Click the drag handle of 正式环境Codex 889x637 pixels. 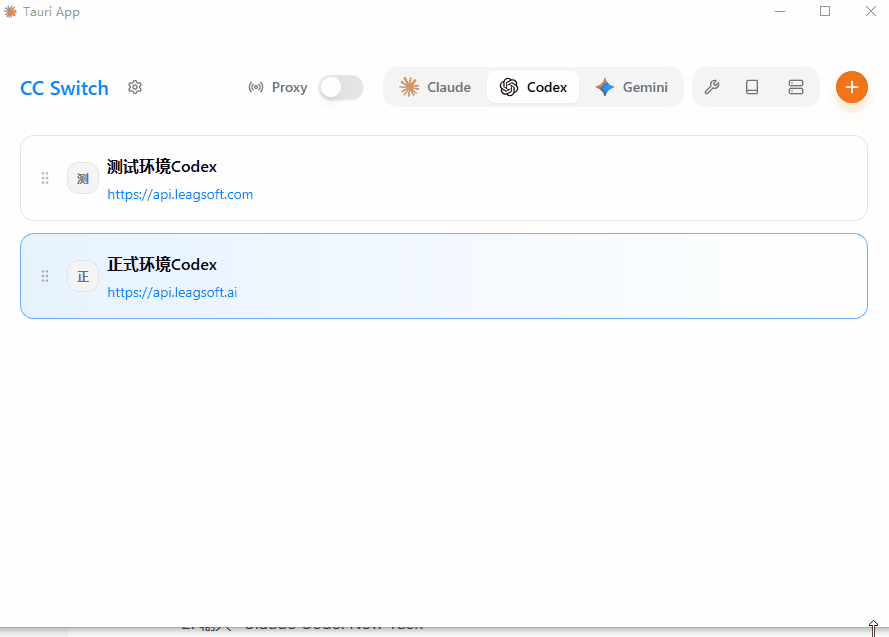coord(45,276)
